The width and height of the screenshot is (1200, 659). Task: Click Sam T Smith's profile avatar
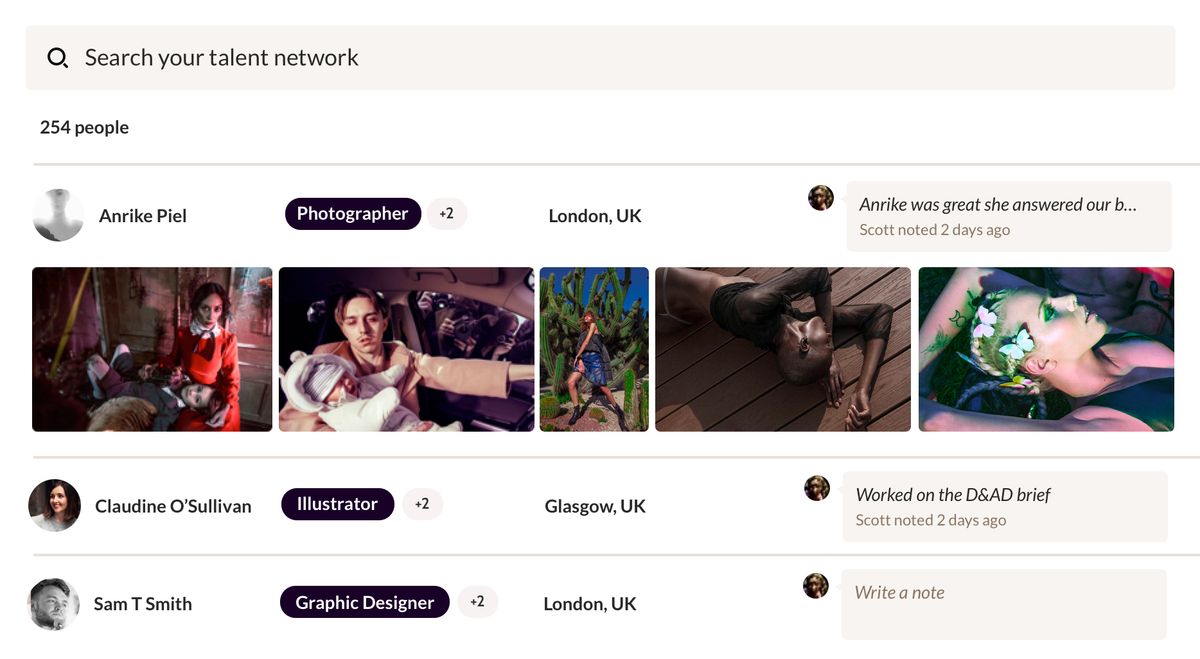point(54,603)
